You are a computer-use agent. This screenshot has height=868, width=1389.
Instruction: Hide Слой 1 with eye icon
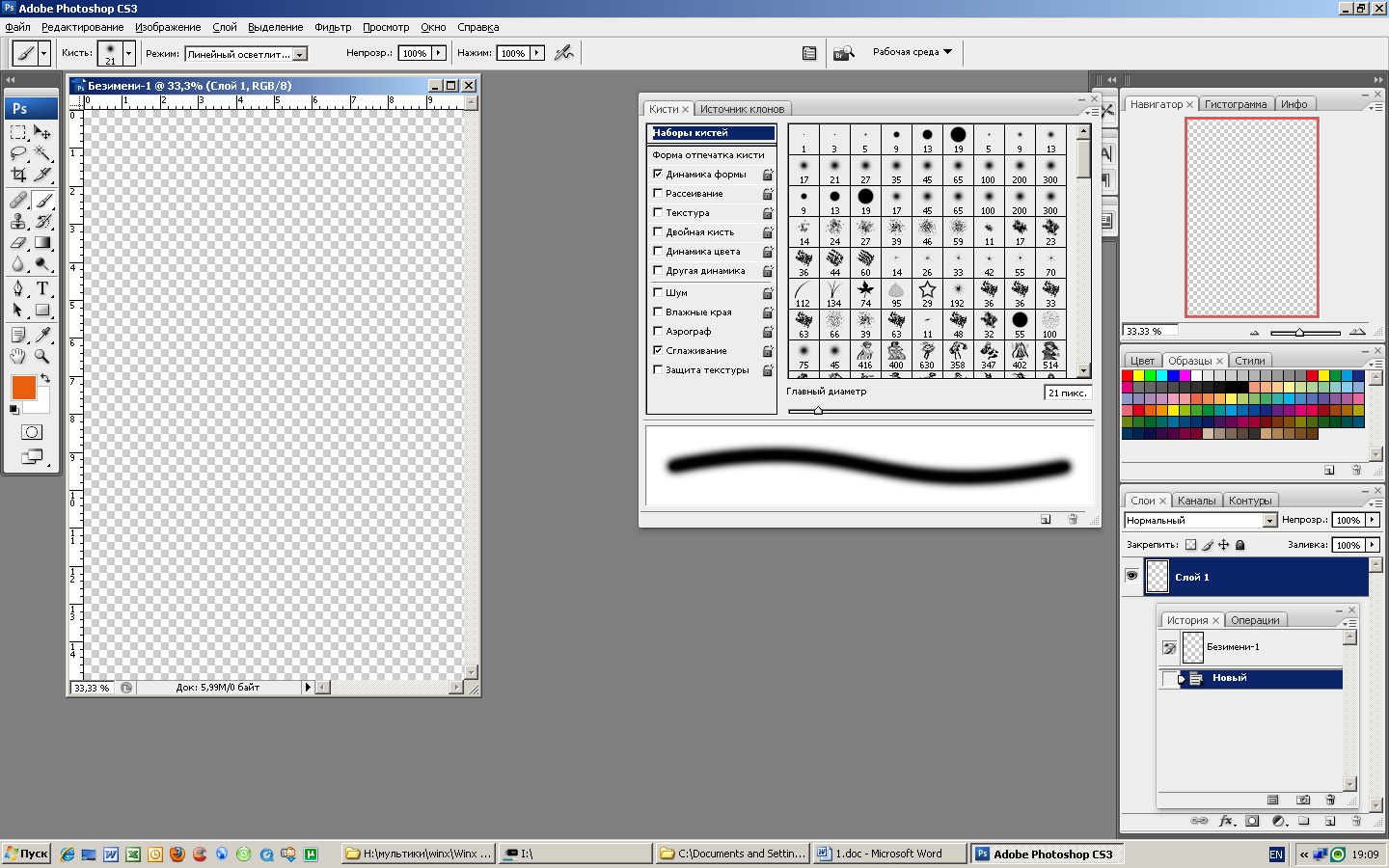pyautogui.click(x=1131, y=577)
